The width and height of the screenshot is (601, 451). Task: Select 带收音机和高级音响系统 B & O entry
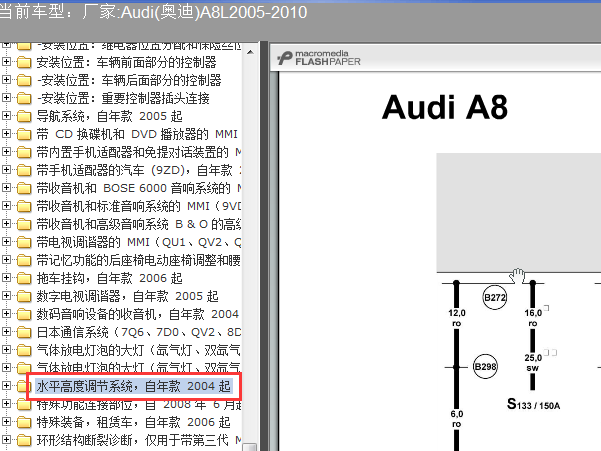(139, 224)
